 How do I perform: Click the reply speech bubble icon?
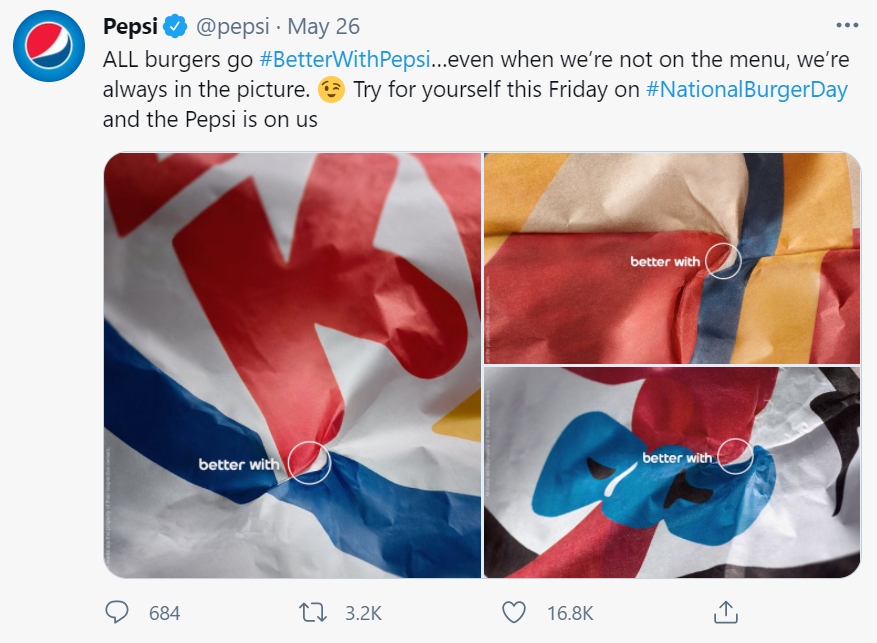[x=119, y=612]
